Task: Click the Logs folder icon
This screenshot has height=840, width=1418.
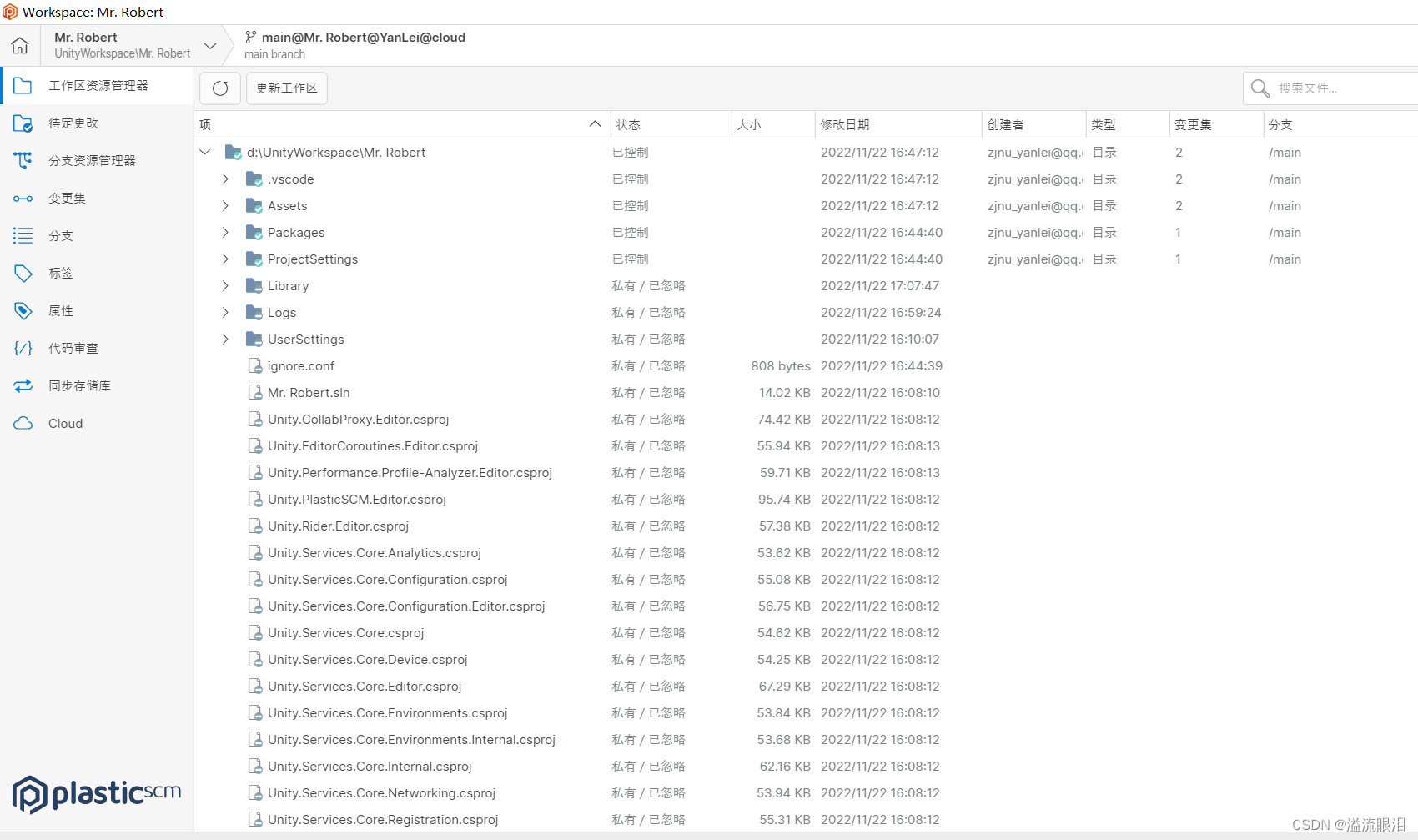Action: pos(254,313)
